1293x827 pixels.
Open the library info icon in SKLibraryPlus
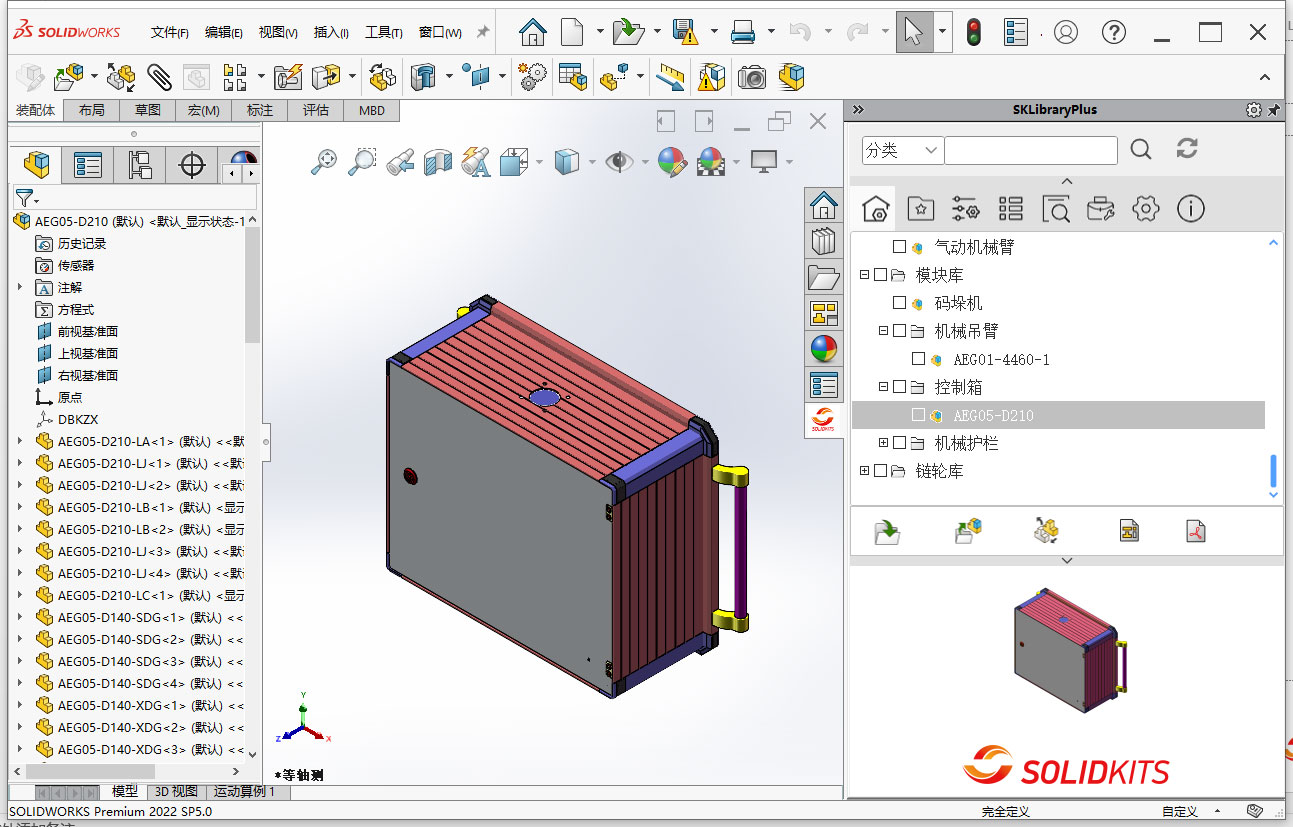1190,209
